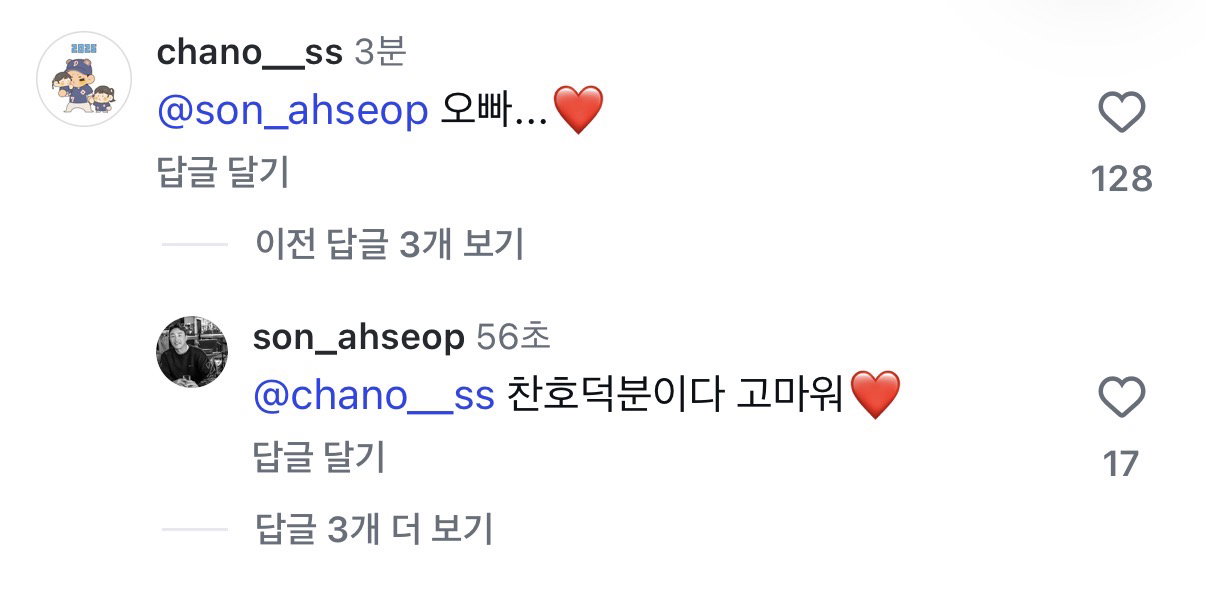View the 17 likes count
The height and width of the screenshot is (599, 1206).
[1122, 464]
